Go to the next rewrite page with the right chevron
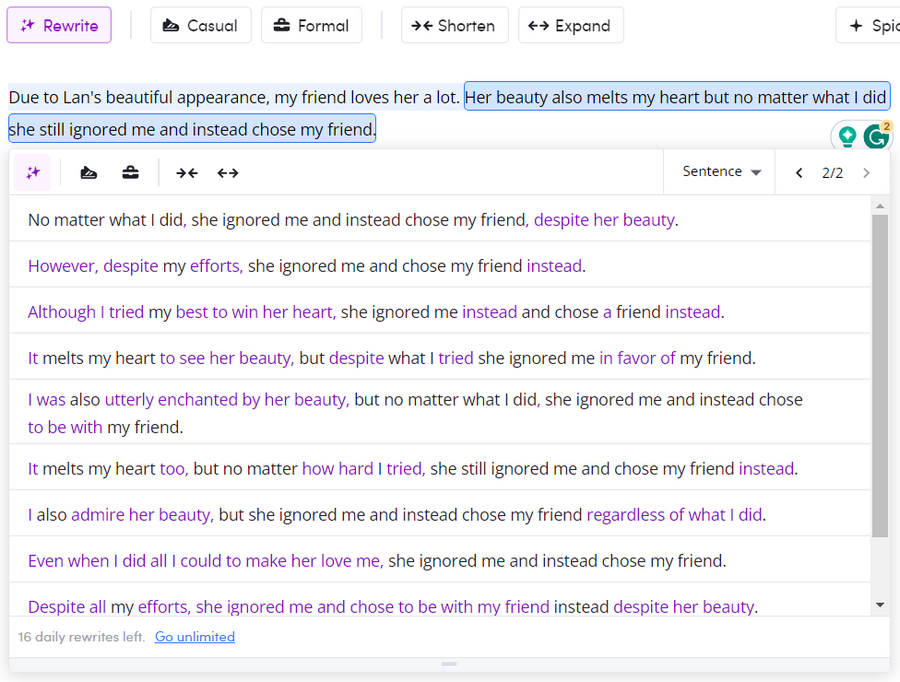Image resolution: width=900 pixels, height=682 pixels. 866,173
